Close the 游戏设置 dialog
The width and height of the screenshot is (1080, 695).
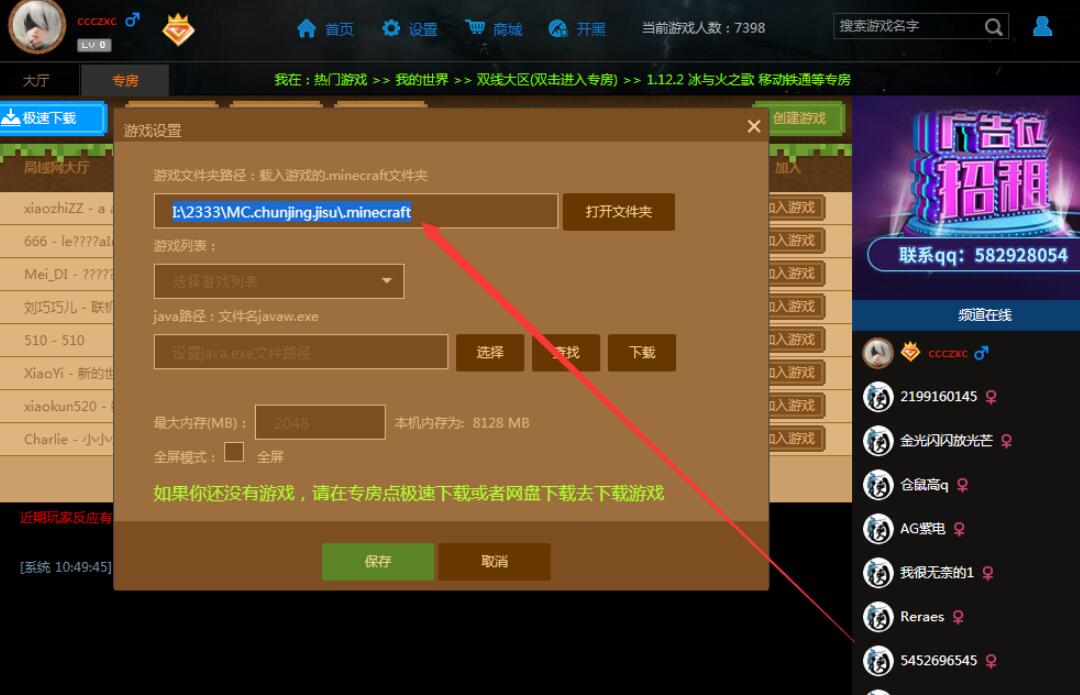(x=754, y=126)
